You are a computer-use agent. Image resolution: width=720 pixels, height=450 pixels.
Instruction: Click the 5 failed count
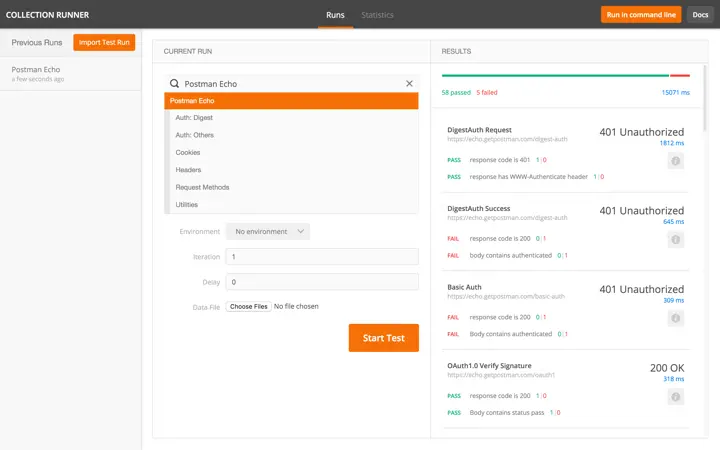point(487,92)
